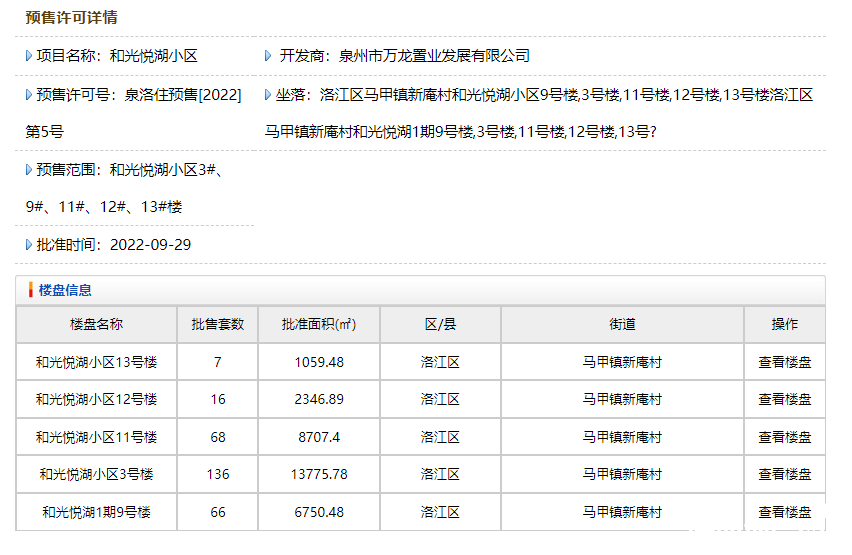The image size is (852, 555).
Task: Click the arrow icon beside 预售范围
Action: (x=29, y=170)
